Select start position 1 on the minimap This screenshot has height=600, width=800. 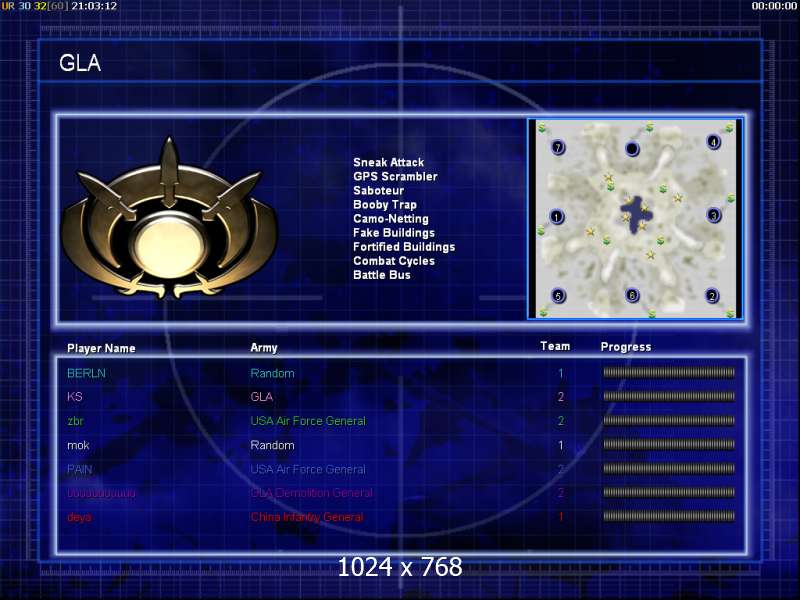(x=557, y=217)
